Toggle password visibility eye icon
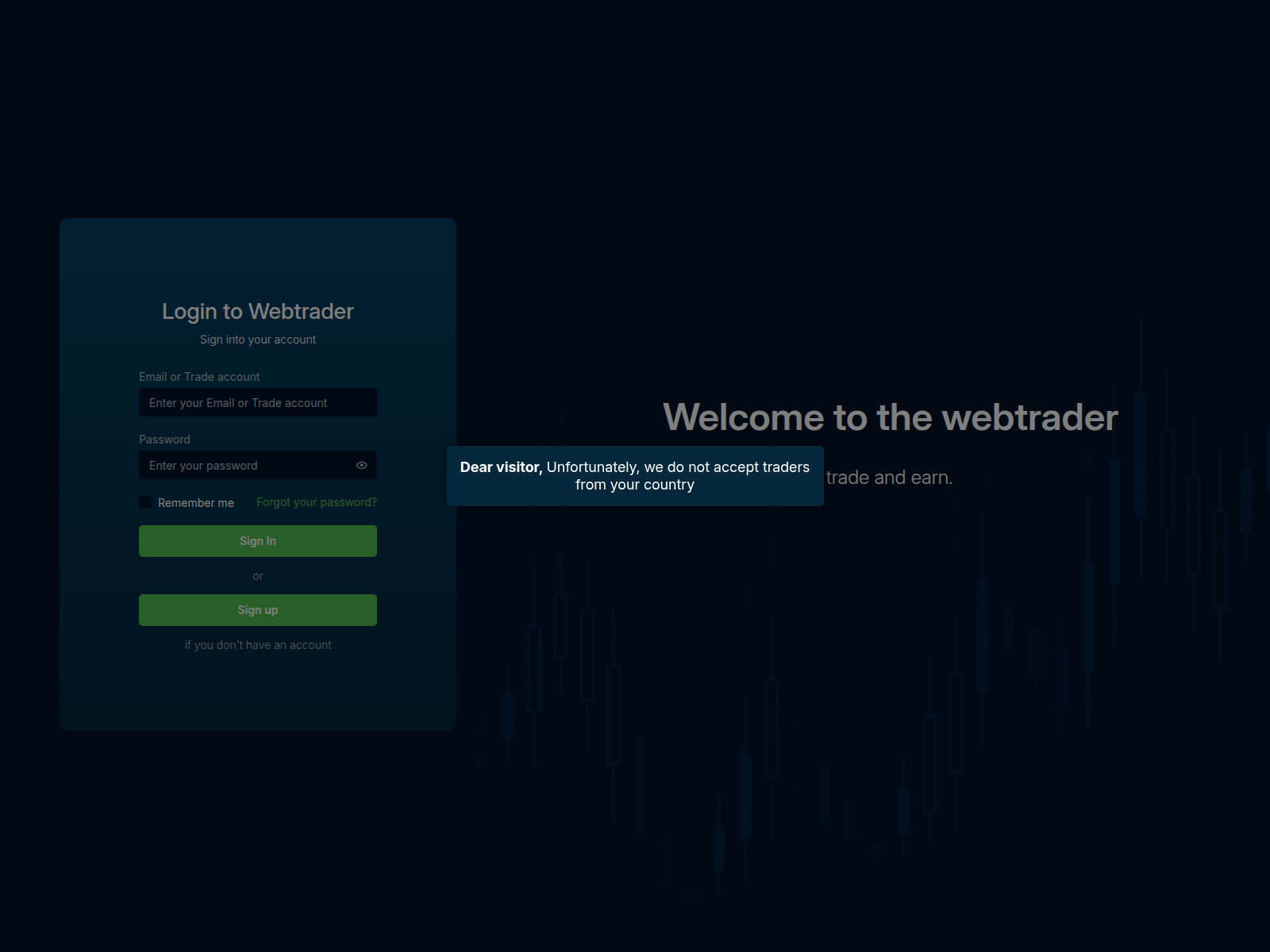The width and height of the screenshot is (1270, 952). 361,466
